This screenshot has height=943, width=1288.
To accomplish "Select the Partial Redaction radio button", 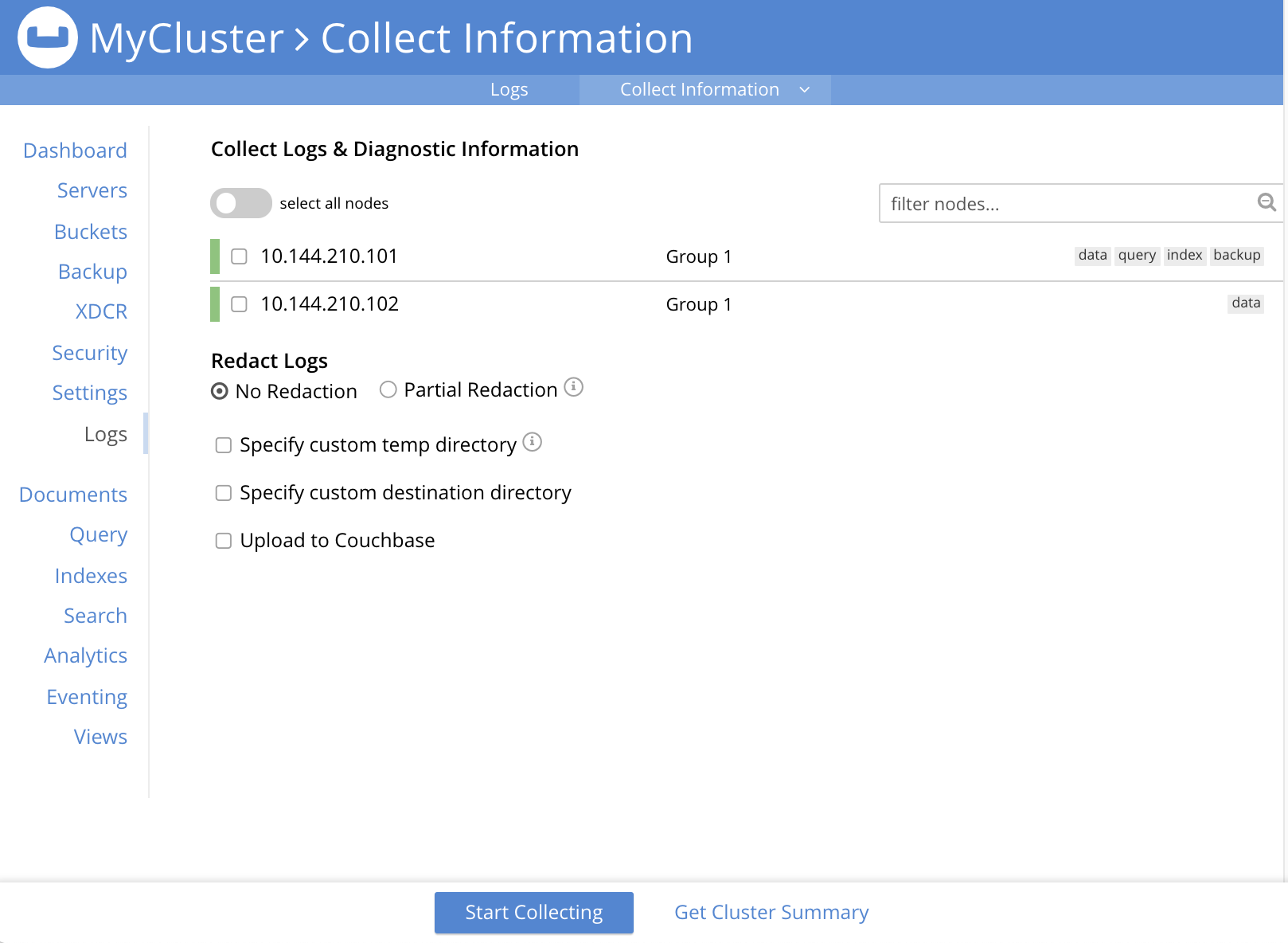I will pos(388,389).
